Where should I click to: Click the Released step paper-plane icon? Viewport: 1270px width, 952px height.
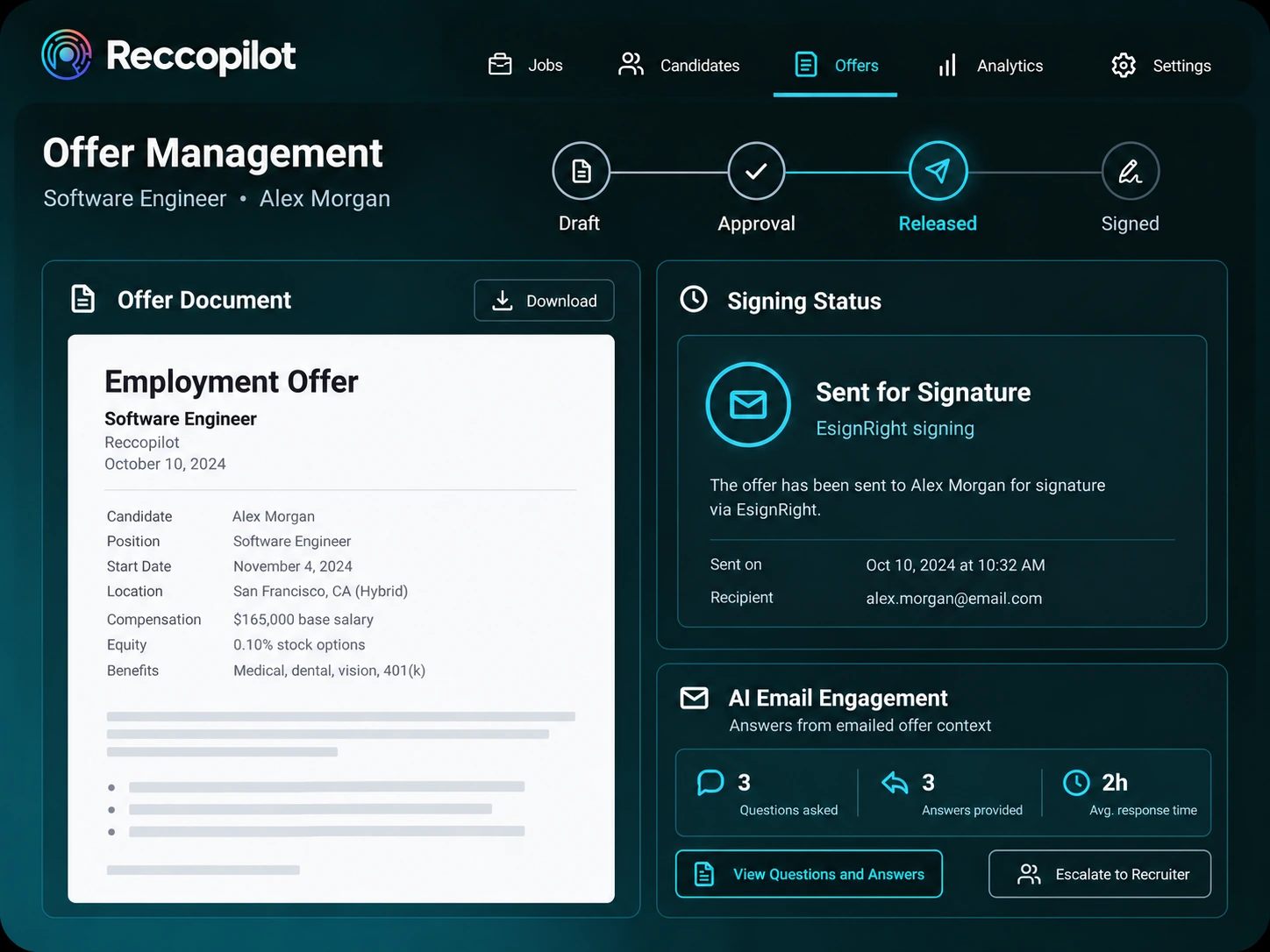point(938,171)
